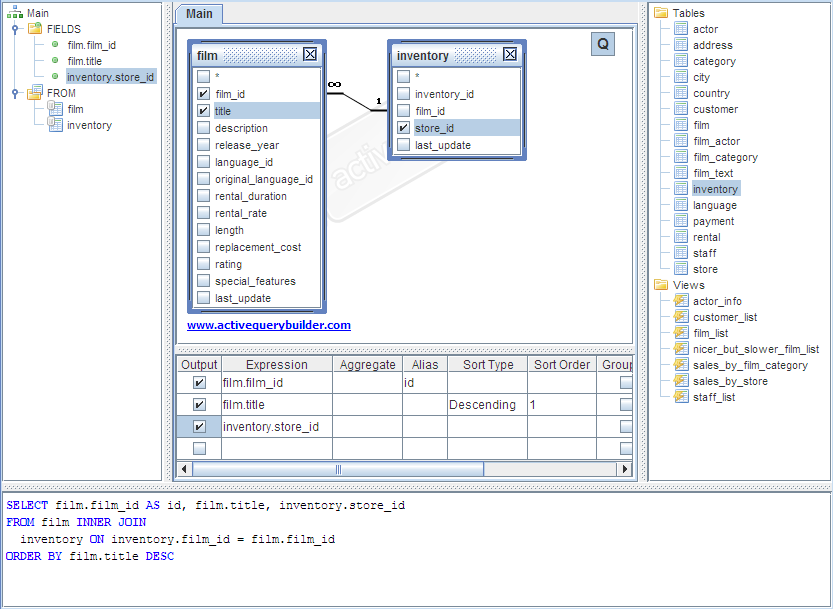
Task: Check description in the film table
Action: click(203, 128)
